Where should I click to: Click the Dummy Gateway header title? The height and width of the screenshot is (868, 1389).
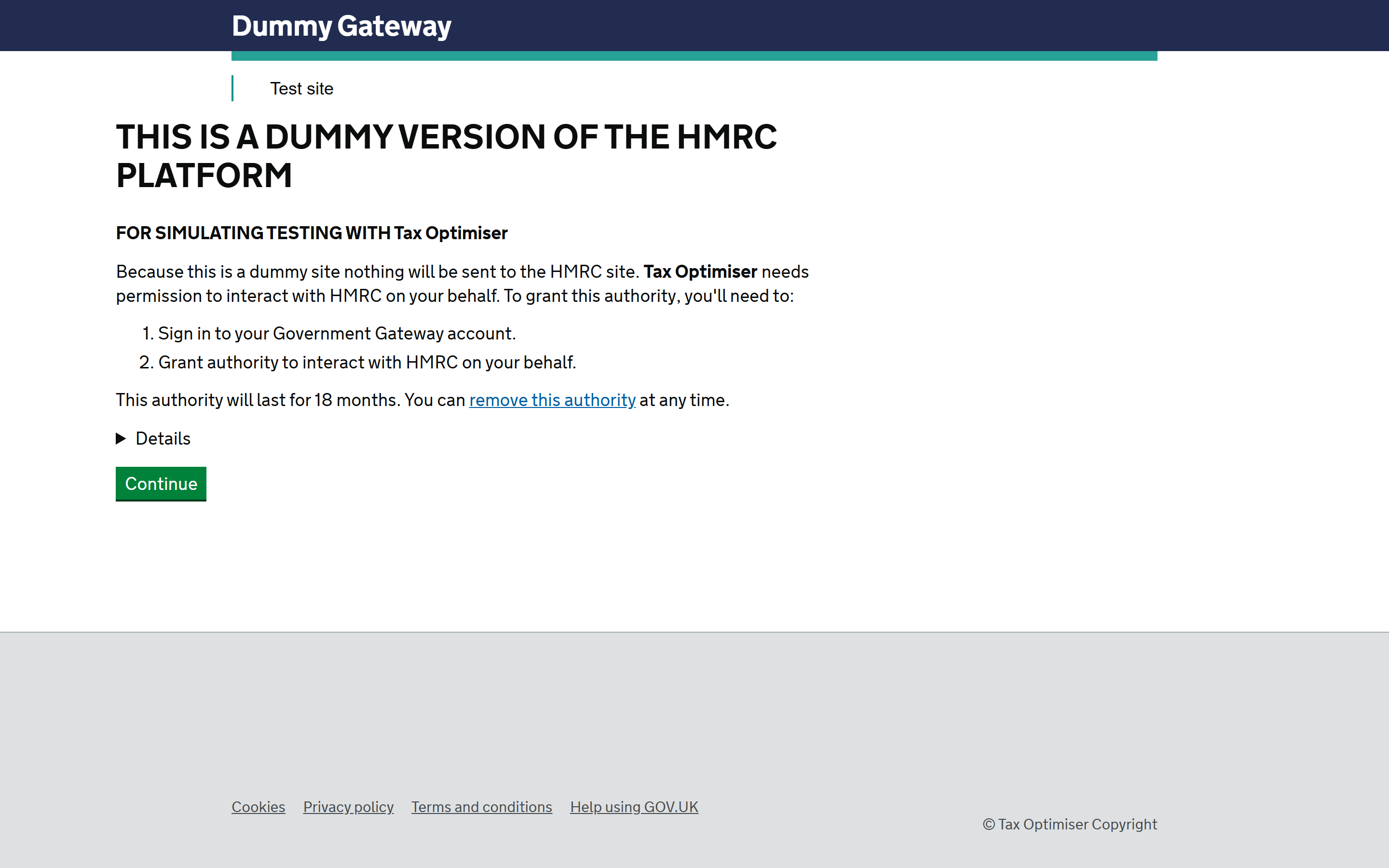coord(341,26)
